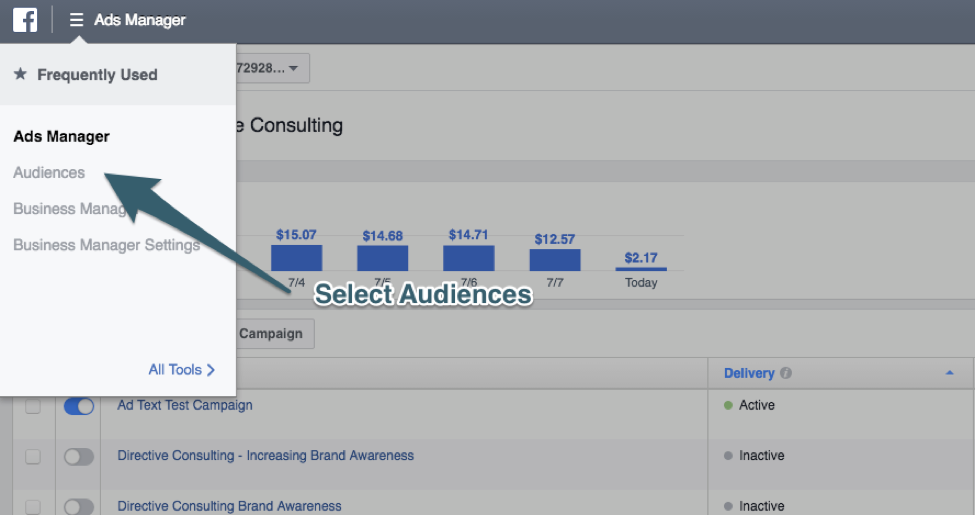Open Business Manager Settings menu item
The image size is (975, 515).
(x=106, y=245)
